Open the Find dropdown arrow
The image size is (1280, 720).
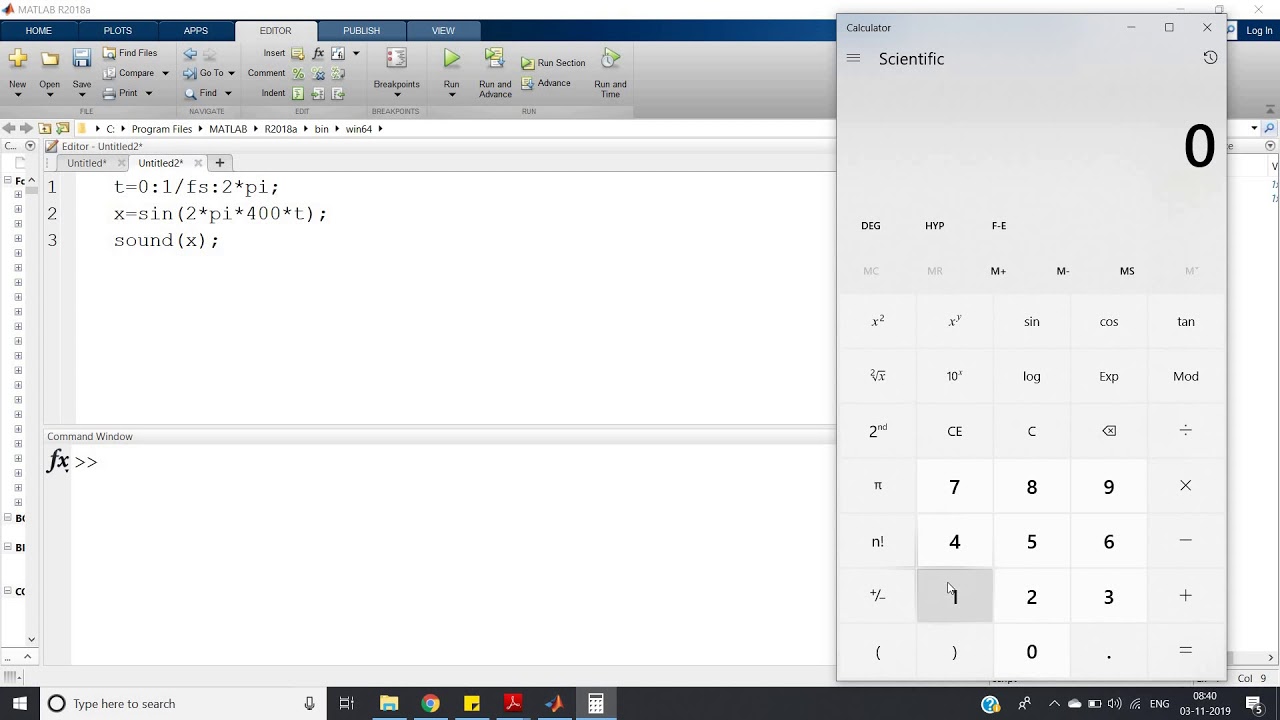(x=227, y=93)
